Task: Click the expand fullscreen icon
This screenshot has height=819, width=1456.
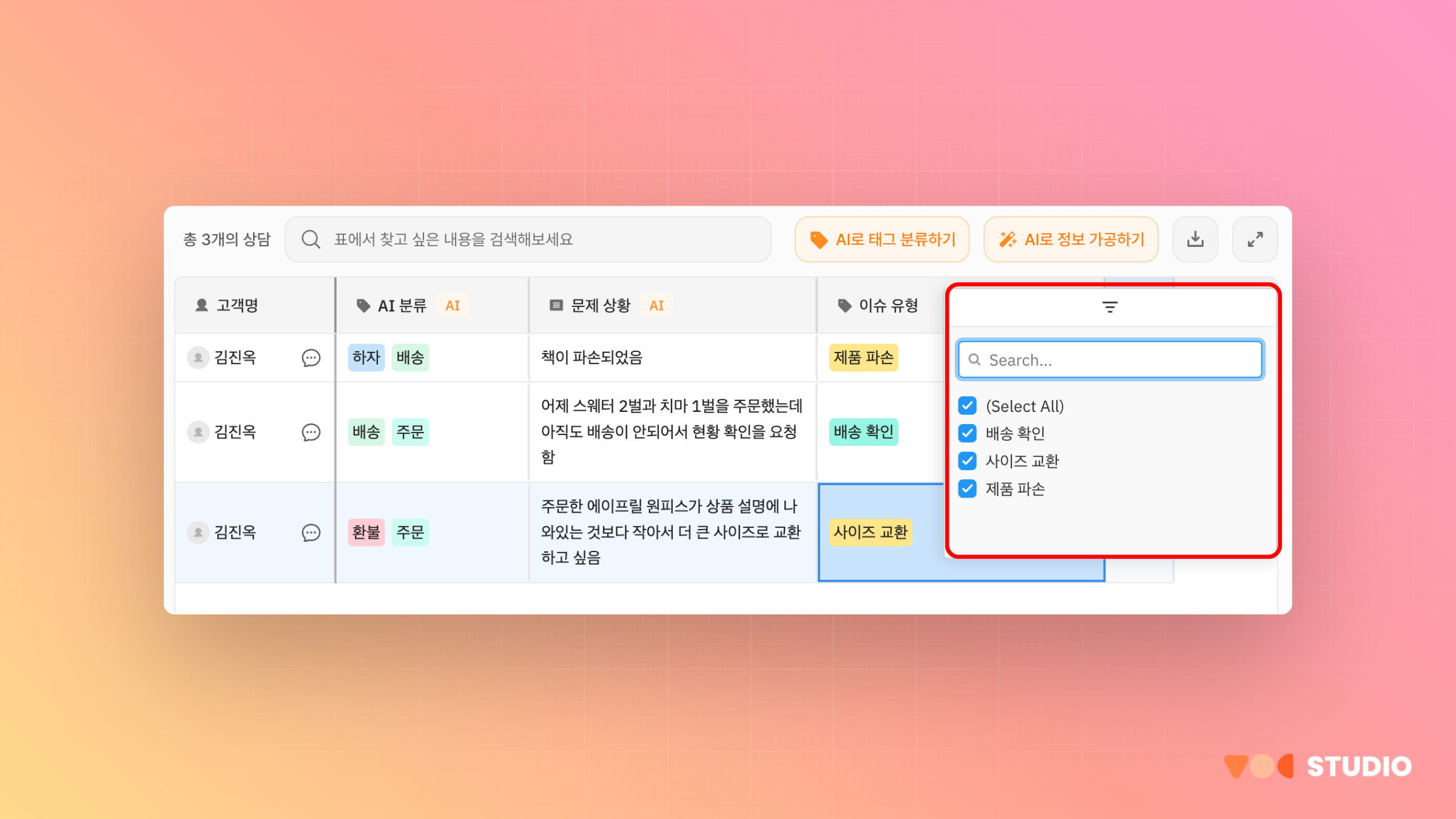Action: click(1255, 239)
